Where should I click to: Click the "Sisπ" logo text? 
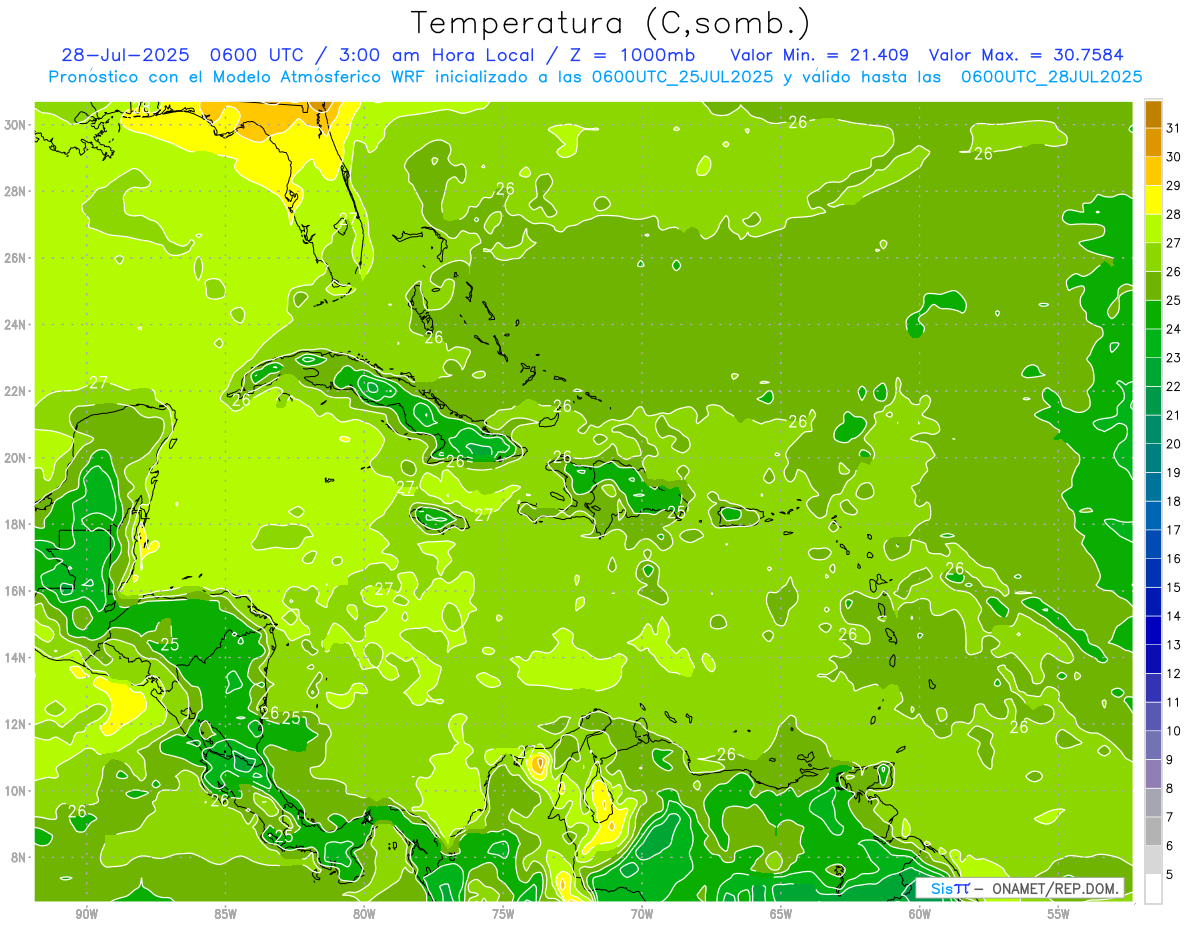(x=949, y=888)
